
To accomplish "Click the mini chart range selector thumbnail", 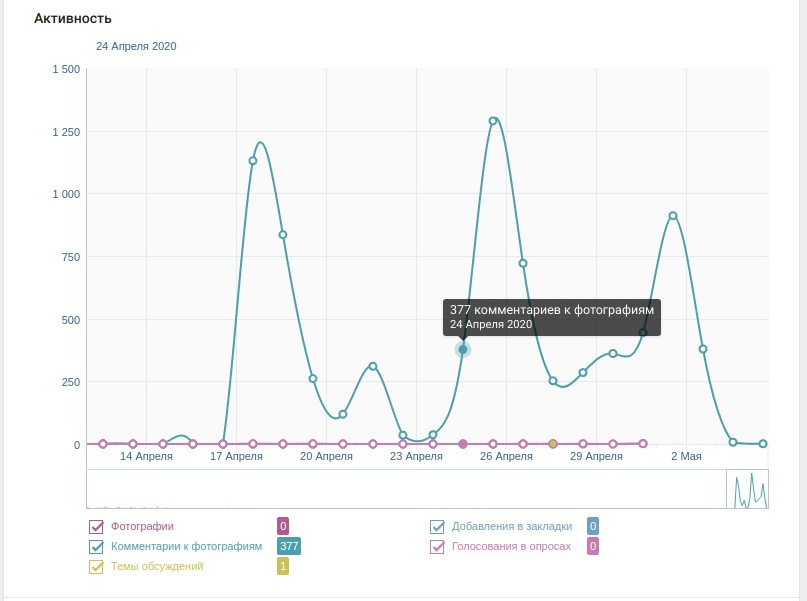I will point(747,489).
